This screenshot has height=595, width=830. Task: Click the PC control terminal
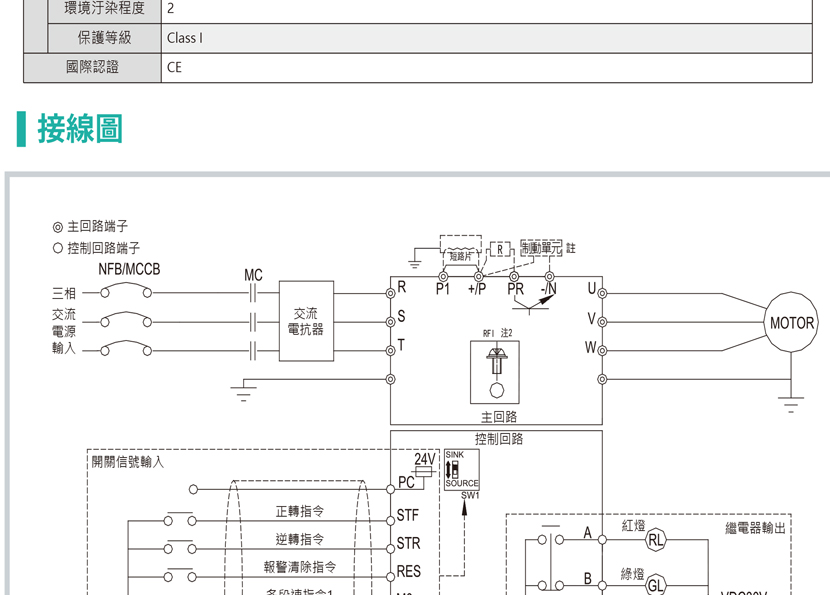[391, 490]
